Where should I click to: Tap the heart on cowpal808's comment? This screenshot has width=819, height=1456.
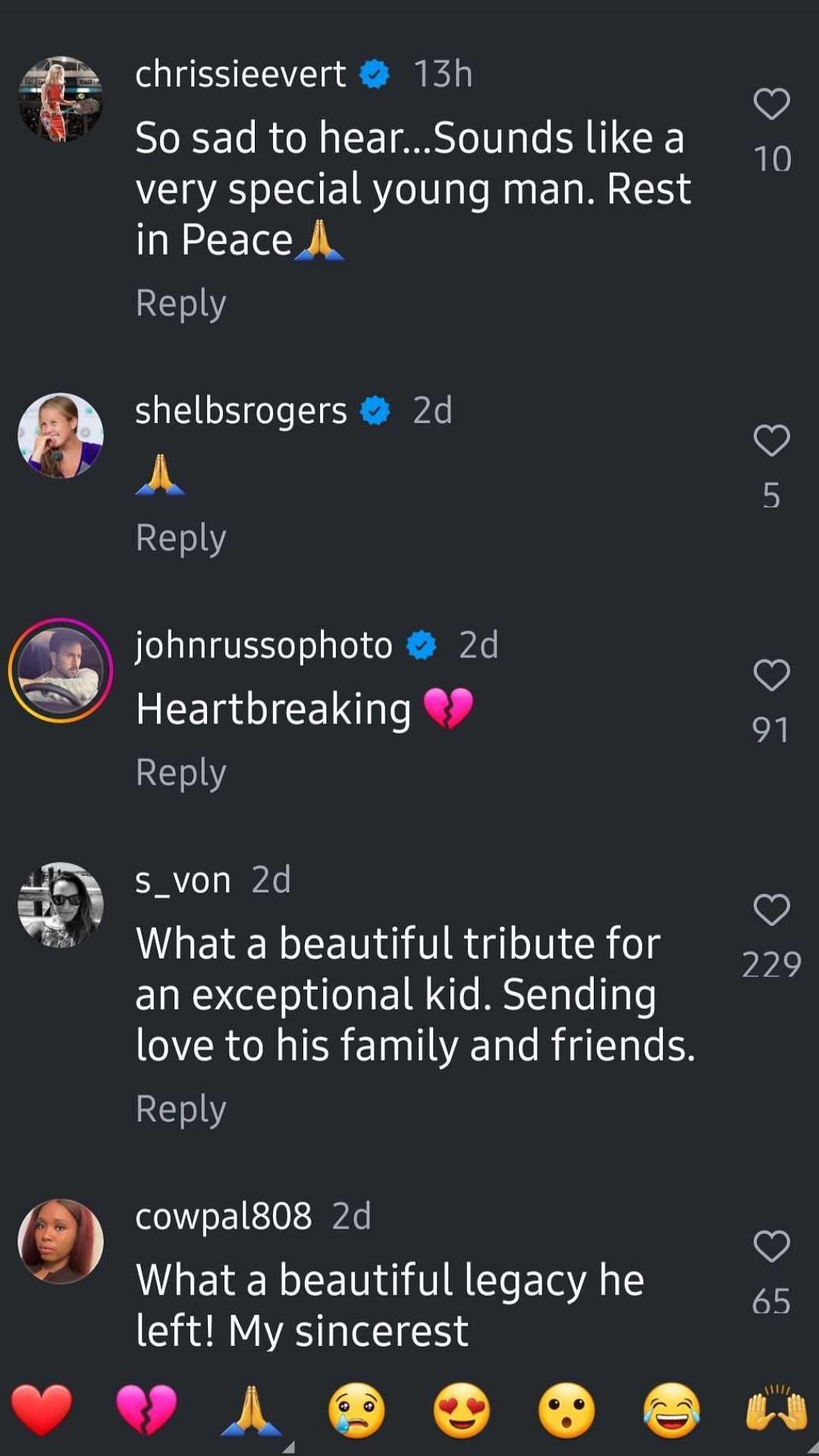771,1246
